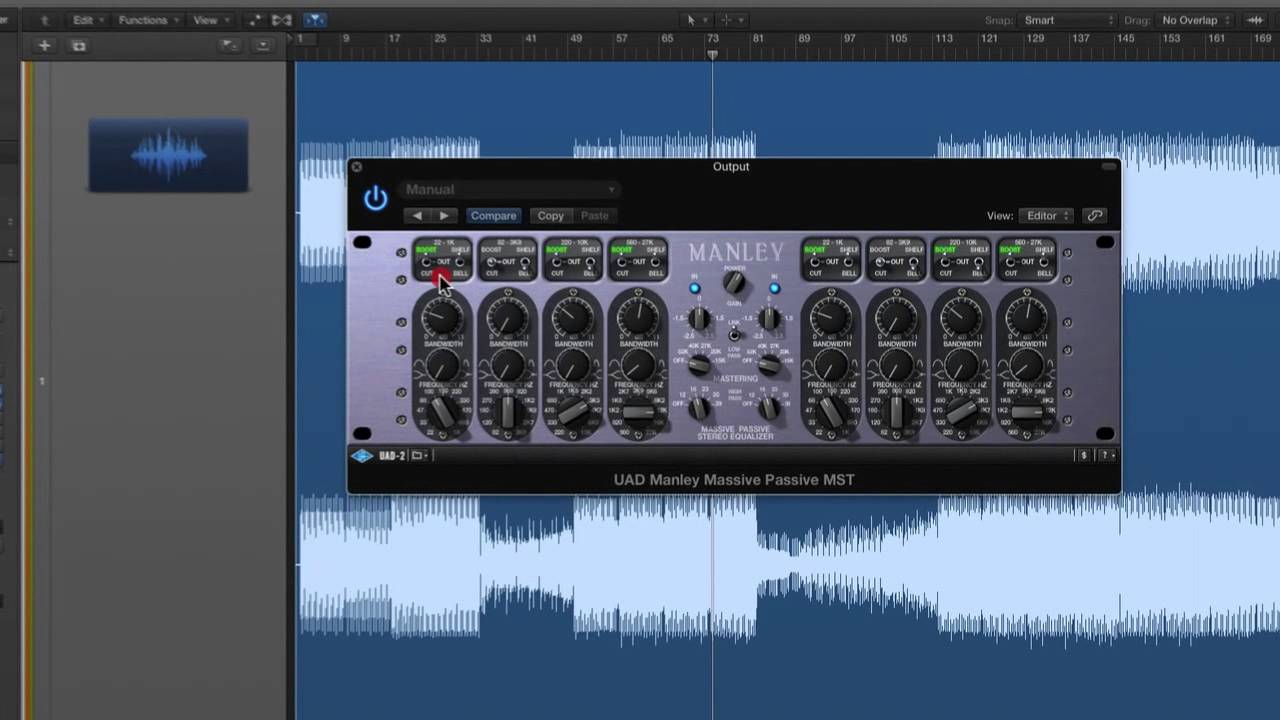
Task: Click the duplicate track icon
Action: click(x=79, y=46)
